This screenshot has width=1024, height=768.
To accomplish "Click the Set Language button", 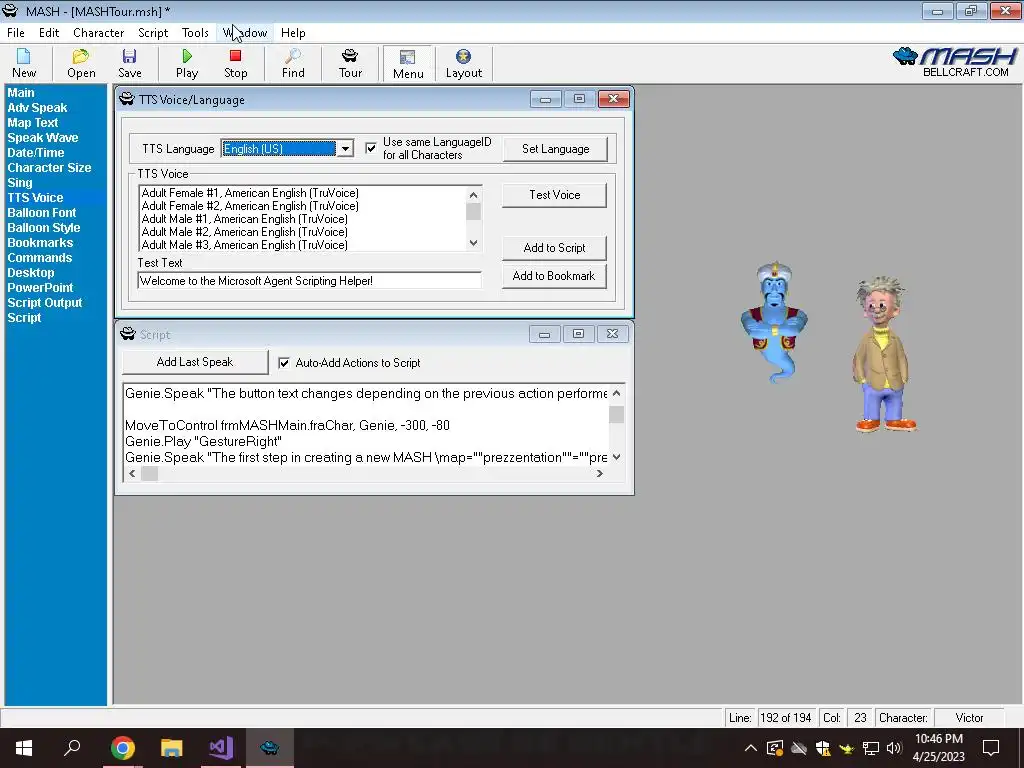I will point(555,149).
